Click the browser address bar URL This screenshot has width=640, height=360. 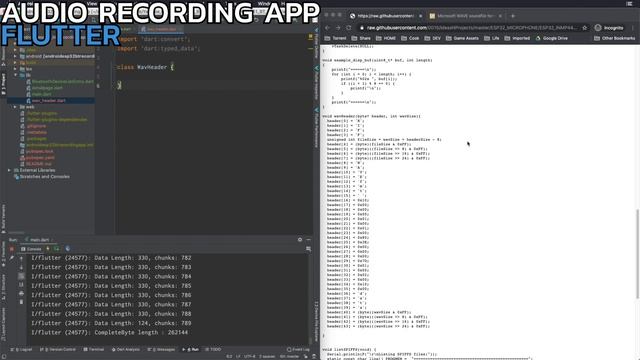tap(471, 28)
